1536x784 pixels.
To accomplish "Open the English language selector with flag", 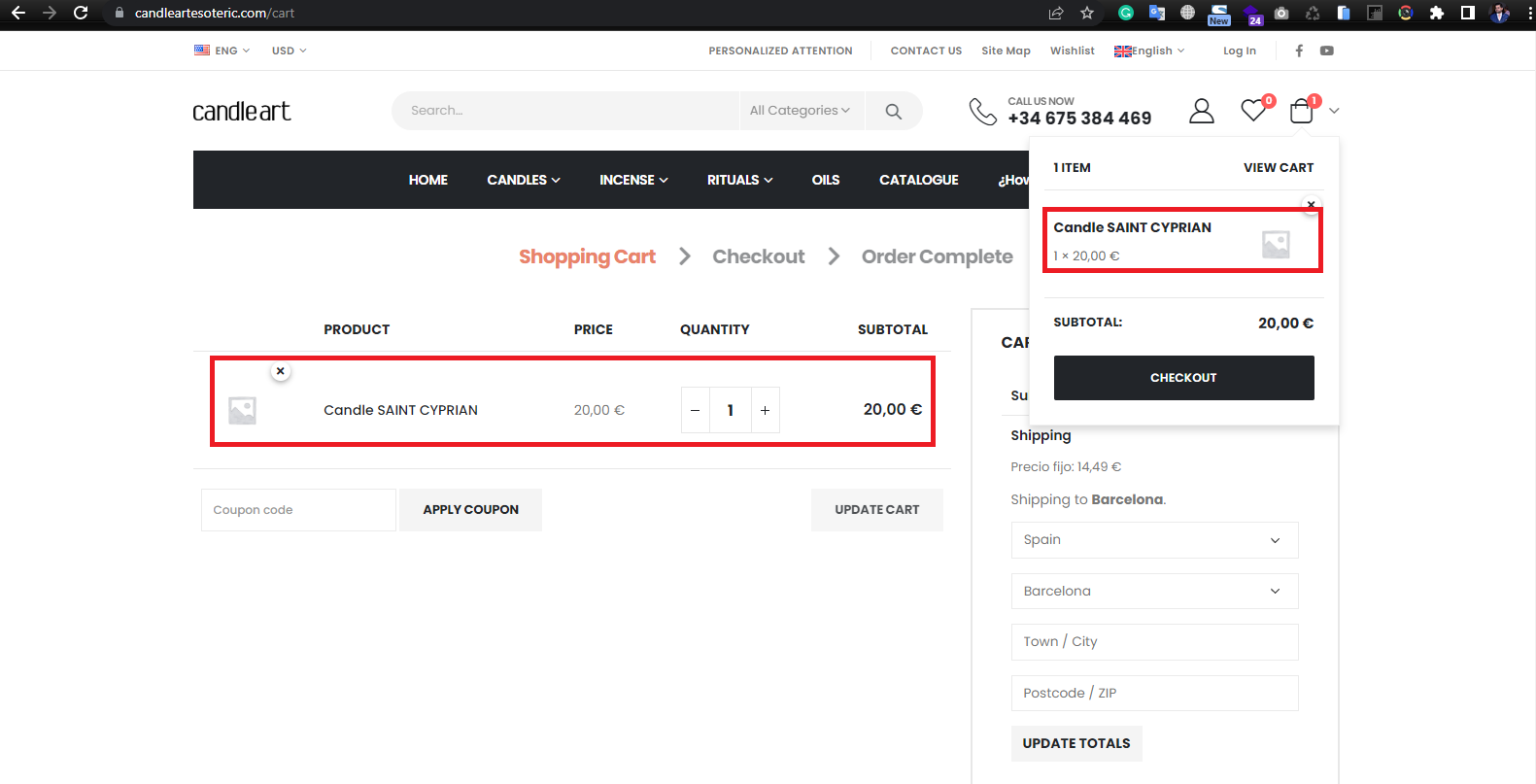I will tap(1149, 51).
